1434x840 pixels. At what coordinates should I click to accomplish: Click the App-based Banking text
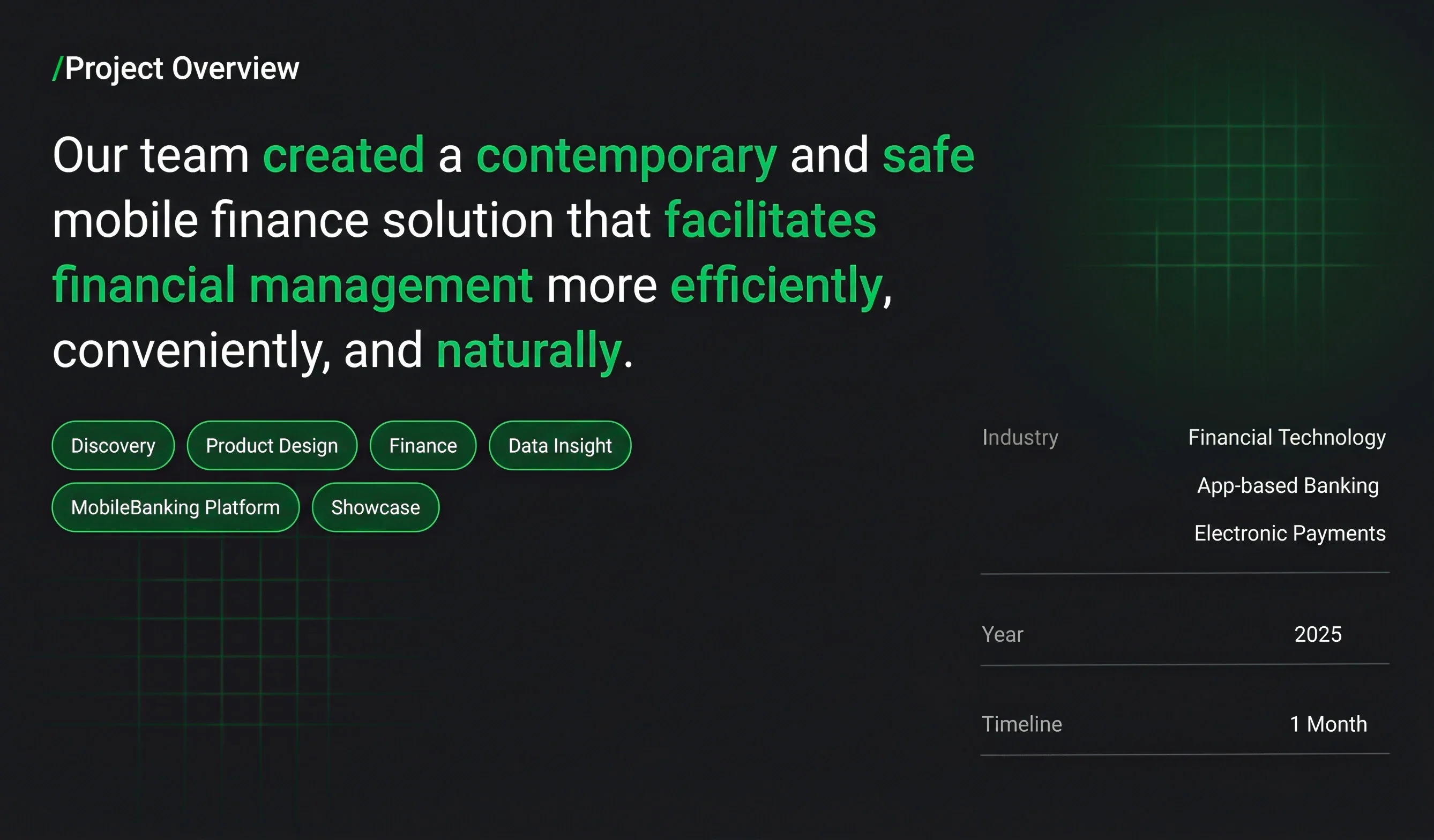coord(1288,486)
